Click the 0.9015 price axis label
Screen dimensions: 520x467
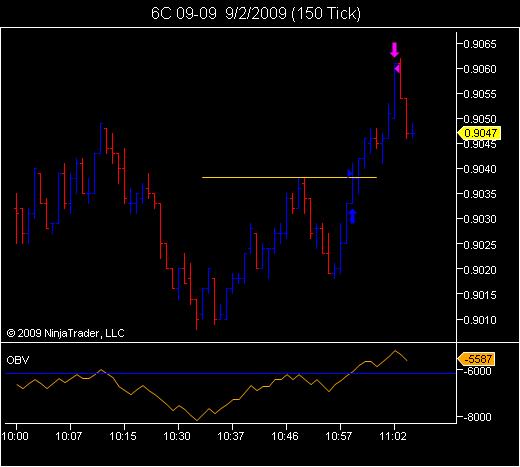pyautogui.click(x=480, y=295)
